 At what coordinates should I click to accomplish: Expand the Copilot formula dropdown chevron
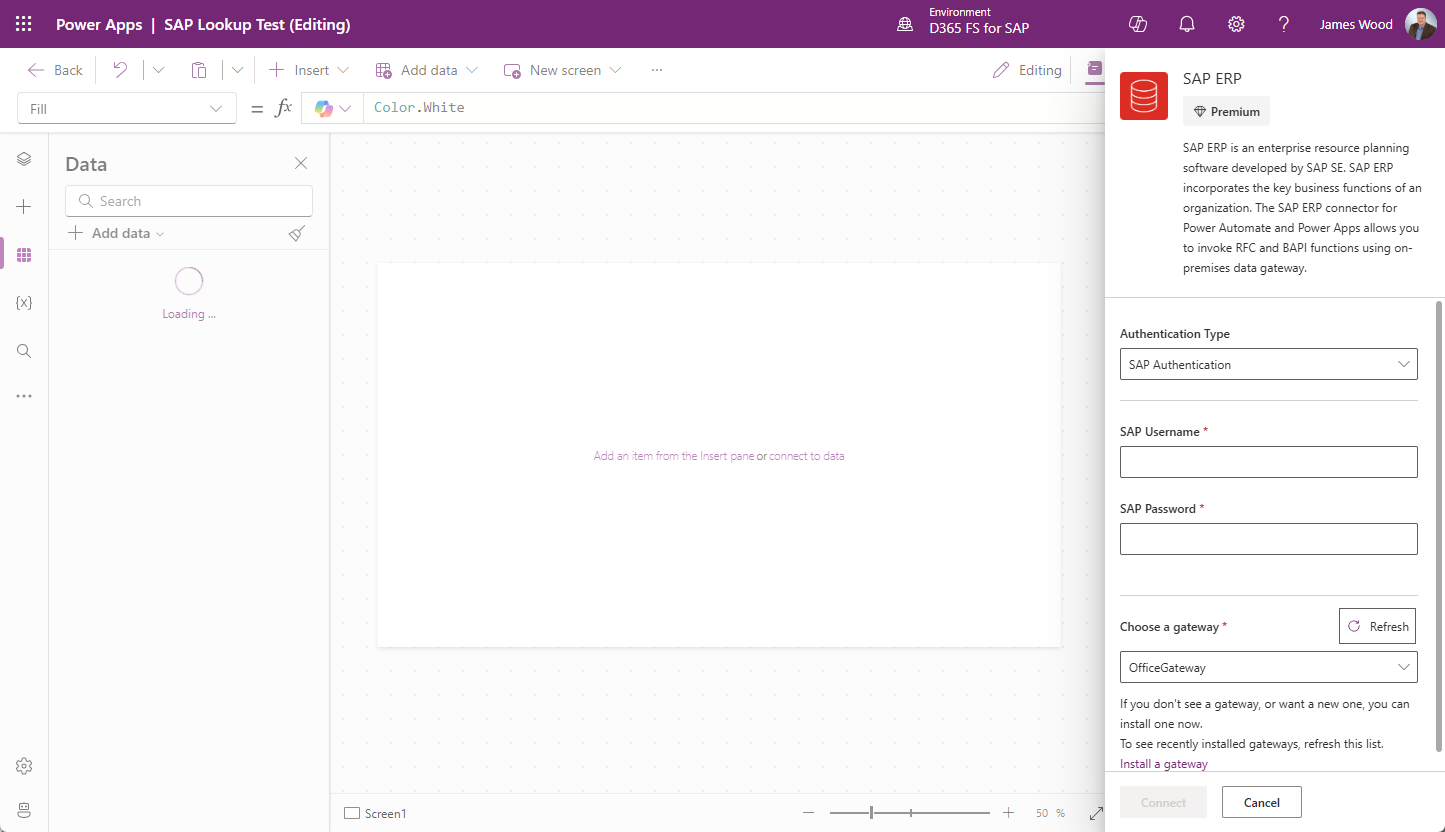click(346, 108)
